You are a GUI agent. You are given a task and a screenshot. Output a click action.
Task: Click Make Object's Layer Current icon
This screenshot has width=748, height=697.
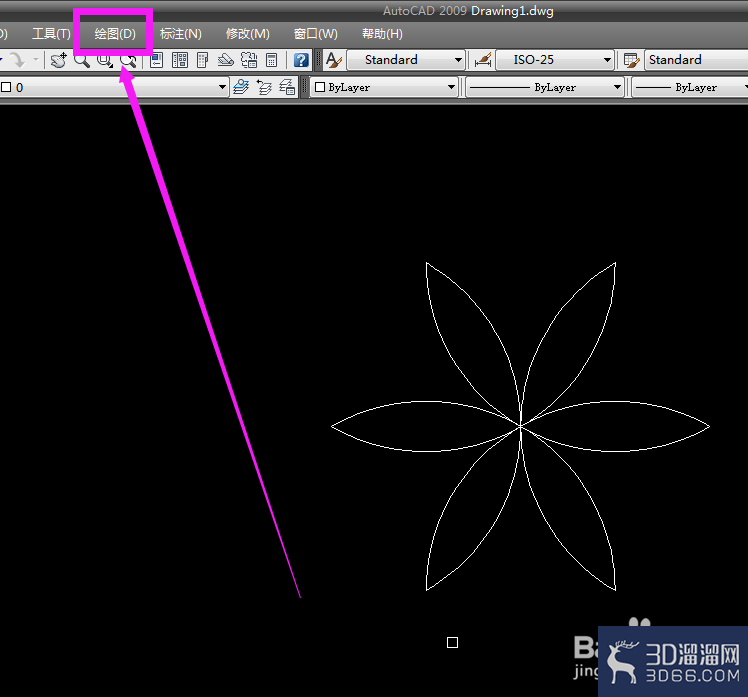pyautogui.click(x=241, y=87)
